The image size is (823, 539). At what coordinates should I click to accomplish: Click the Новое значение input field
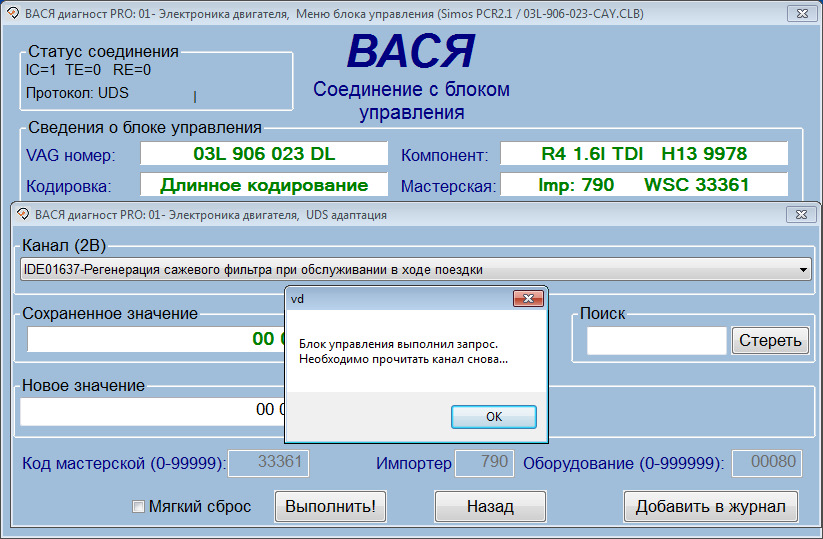pyautogui.click(x=152, y=411)
